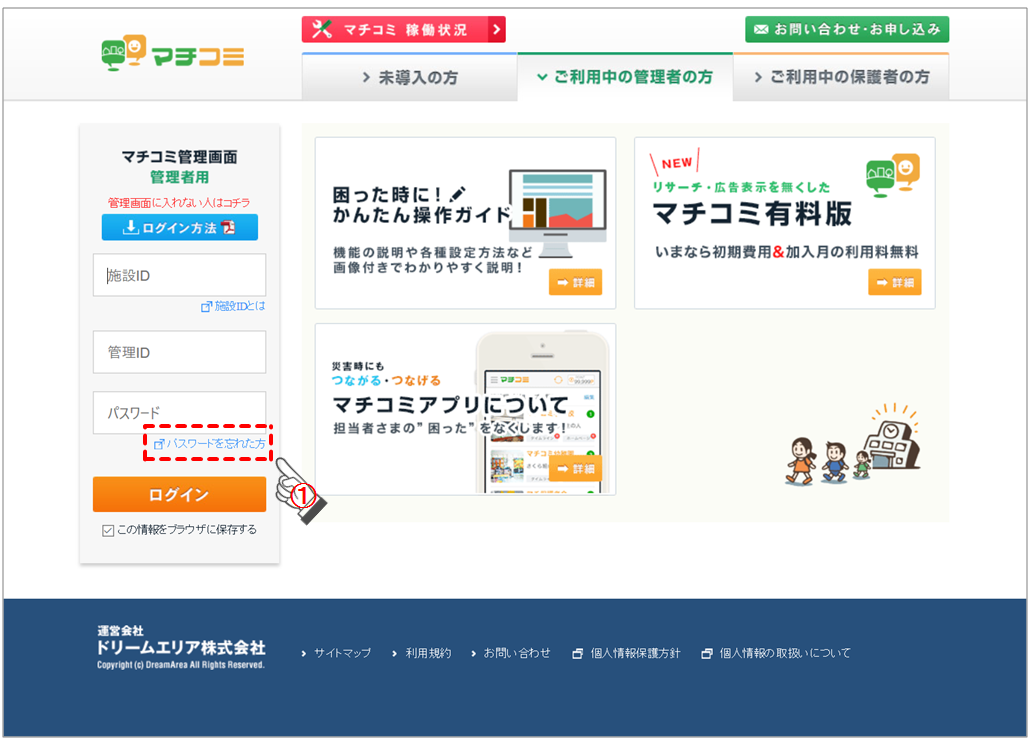Viewport: 1034px width, 743px height.
Task: Select the ご利用中の管理者の方 tab
Action: (x=625, y=77)
